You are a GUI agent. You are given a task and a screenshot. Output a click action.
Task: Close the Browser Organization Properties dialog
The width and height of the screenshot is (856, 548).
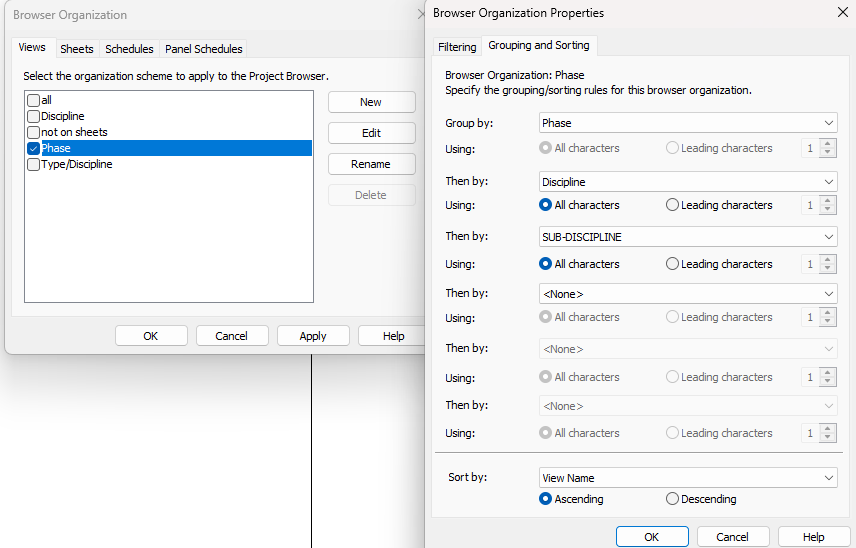(843, 12)
